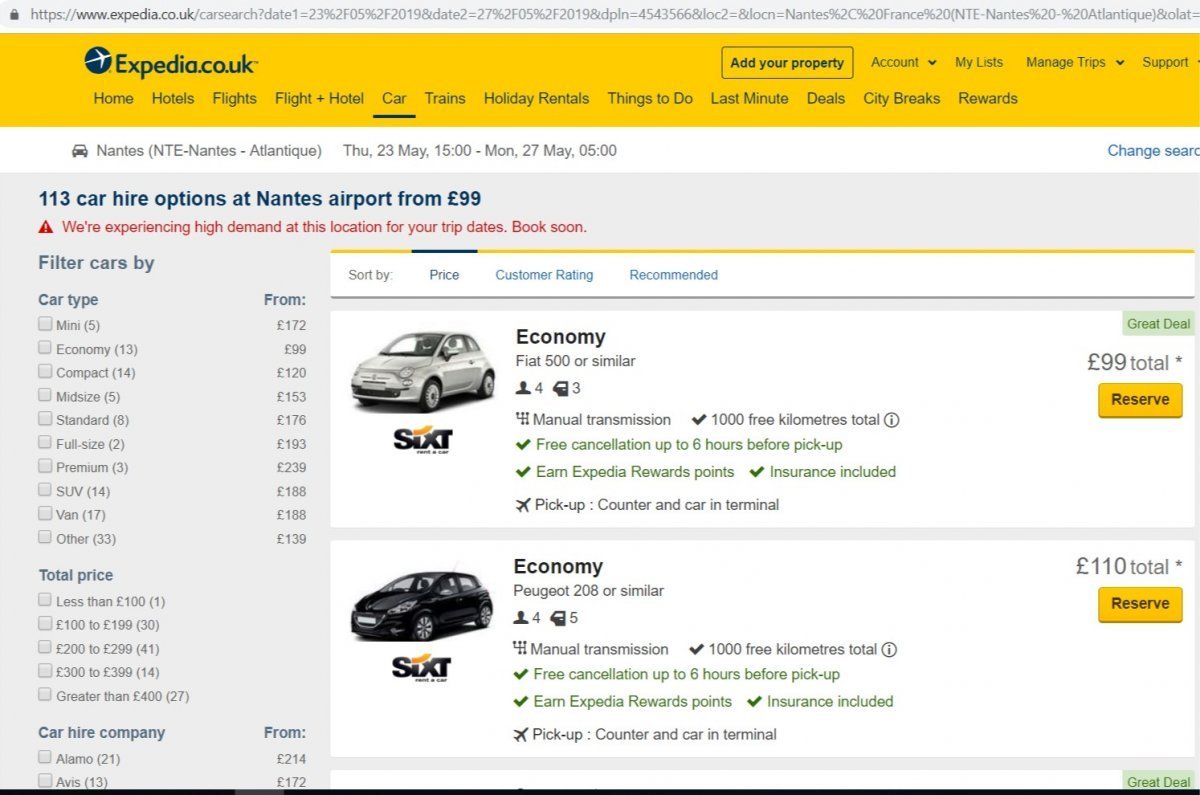Image resolution: width=1200 pixels, height=795 pixels.
Task: Open the Account dropdown menu
Action: [x=903, y=62]
